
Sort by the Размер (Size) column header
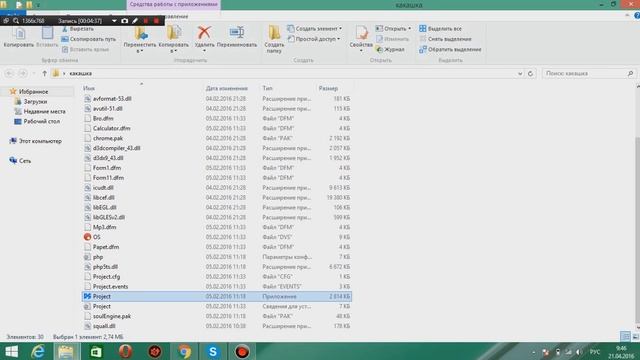point(328,88)
